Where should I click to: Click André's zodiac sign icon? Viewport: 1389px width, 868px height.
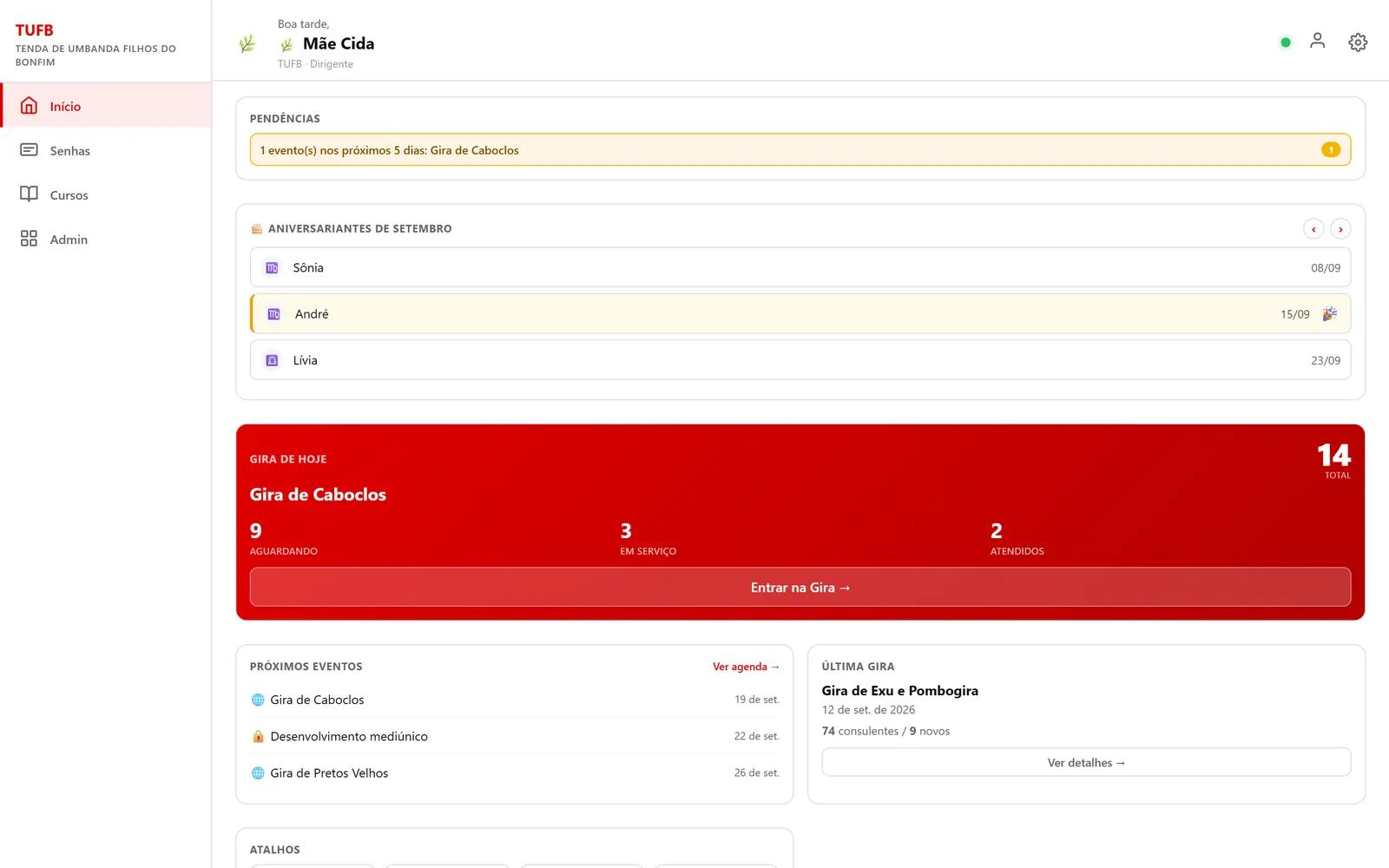[273, 314]
